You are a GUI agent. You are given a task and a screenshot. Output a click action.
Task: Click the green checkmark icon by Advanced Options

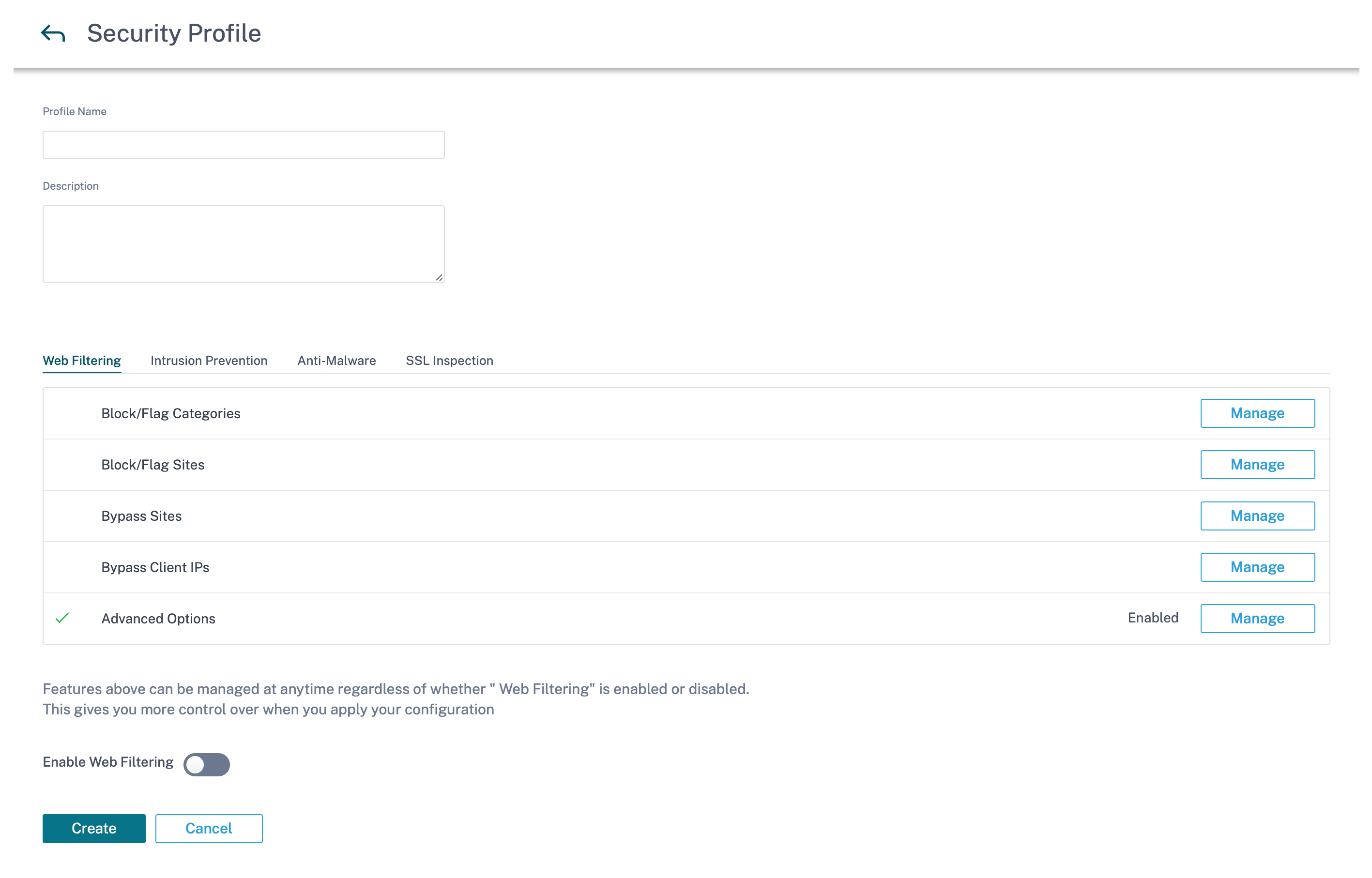point(62,618)
